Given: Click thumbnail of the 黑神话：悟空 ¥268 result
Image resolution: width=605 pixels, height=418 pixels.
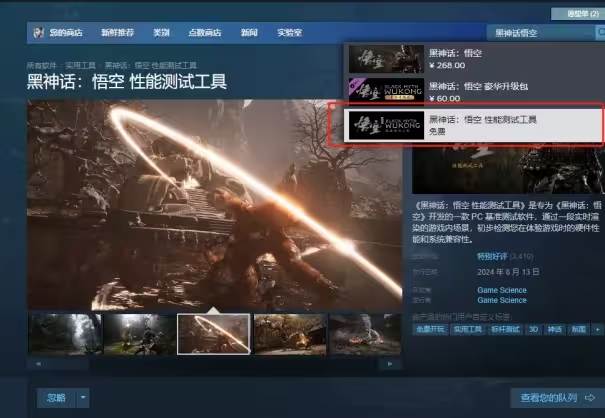Looking at the screenshot, I should (386, 59).
